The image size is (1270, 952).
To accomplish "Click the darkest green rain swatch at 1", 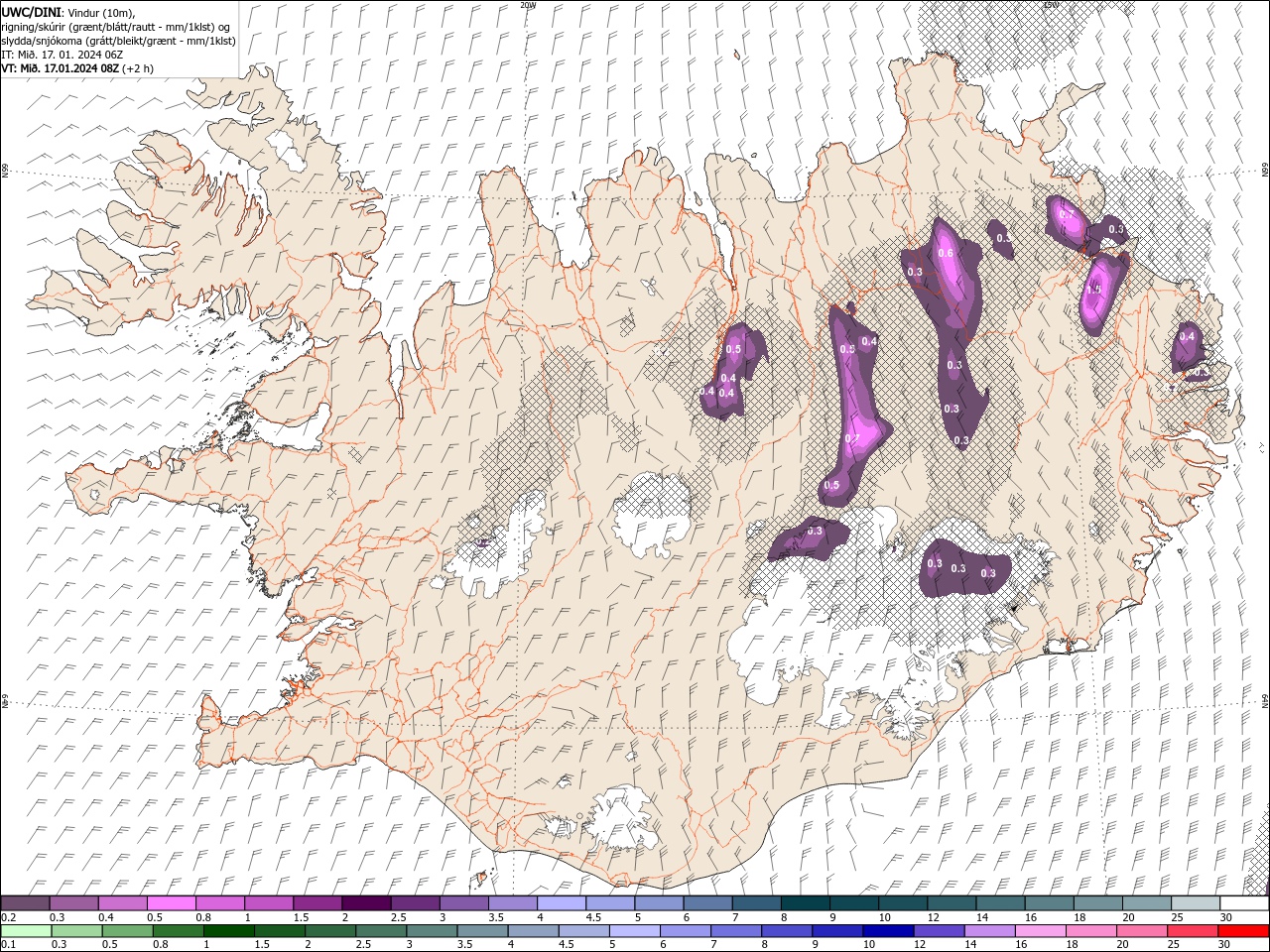I will tap(228, 931).
